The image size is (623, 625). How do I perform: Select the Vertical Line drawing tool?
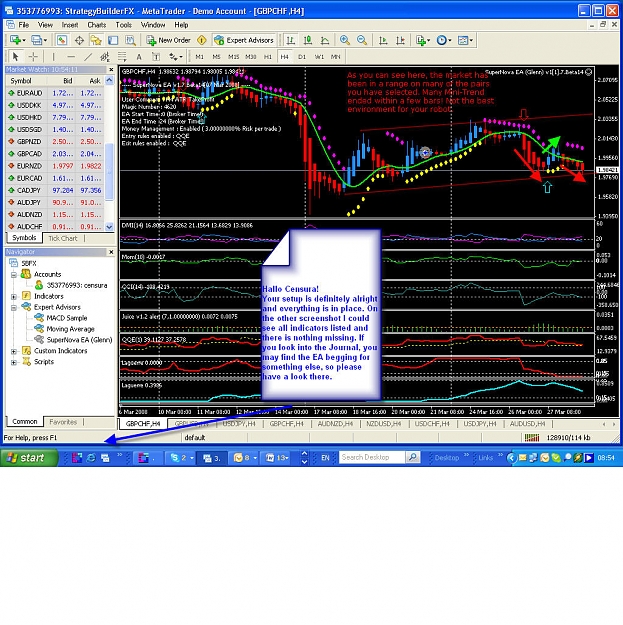click(x=53, y=57)
